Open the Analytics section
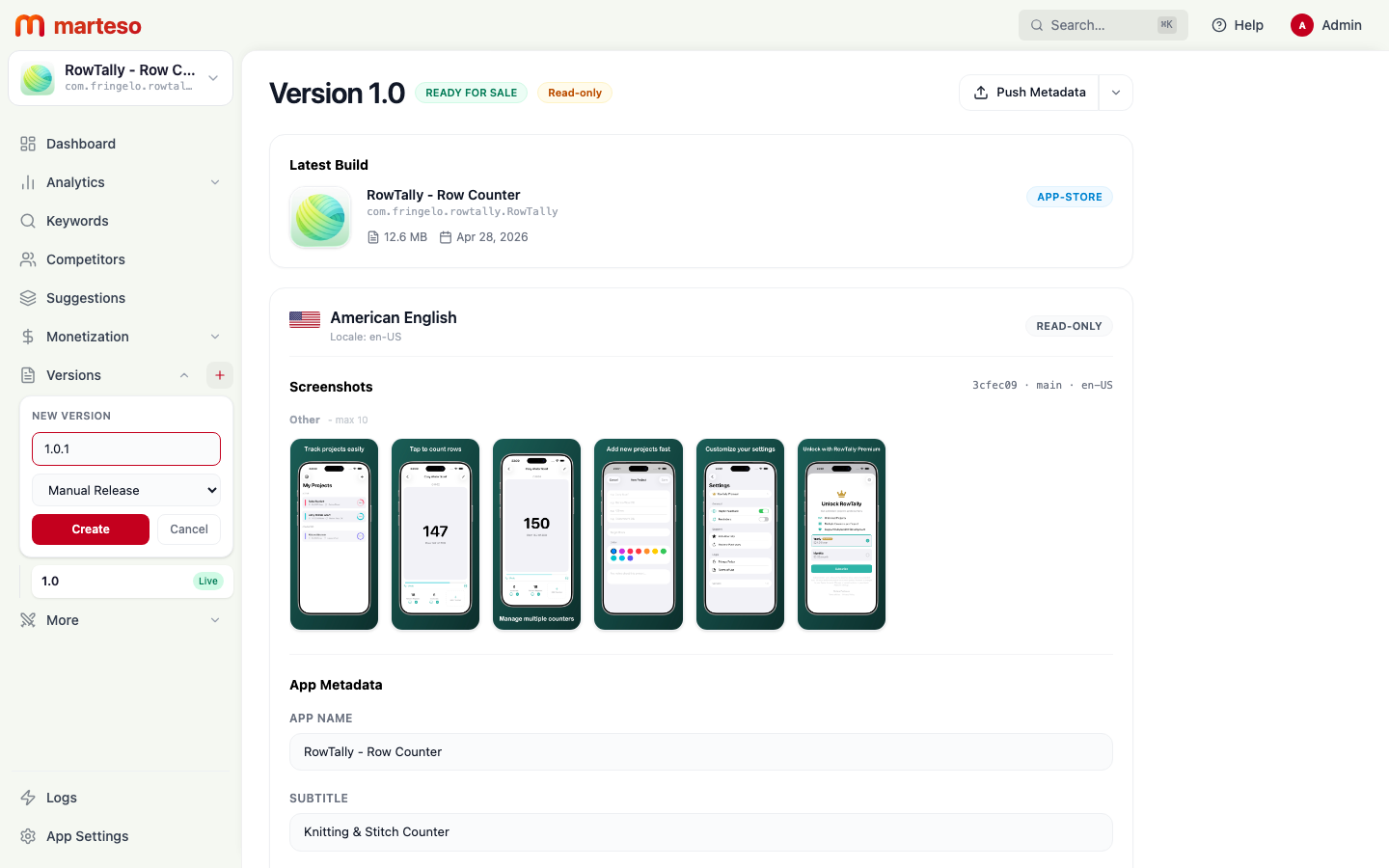Screen dimensions: 1389x868 (121, 182)
